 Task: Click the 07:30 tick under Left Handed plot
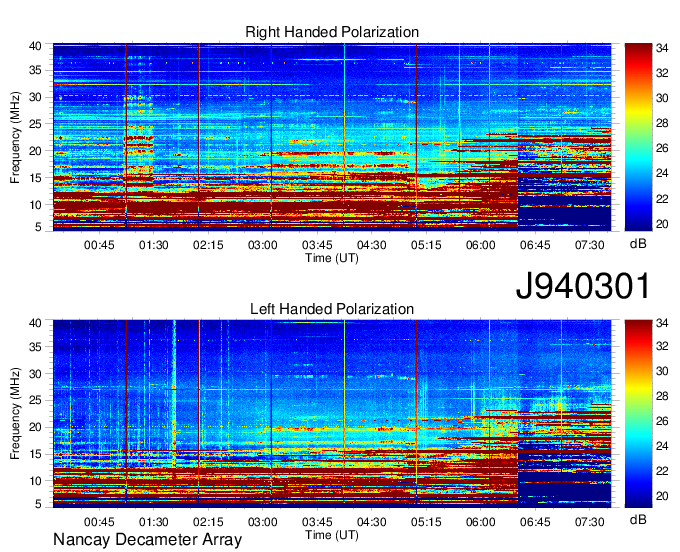click(589, 522)
